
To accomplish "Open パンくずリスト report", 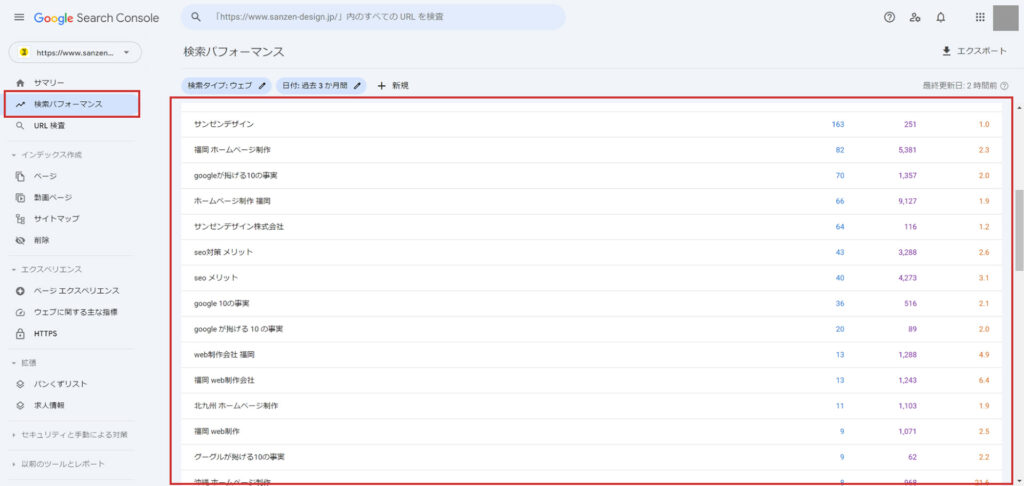I will coord(61,384).
